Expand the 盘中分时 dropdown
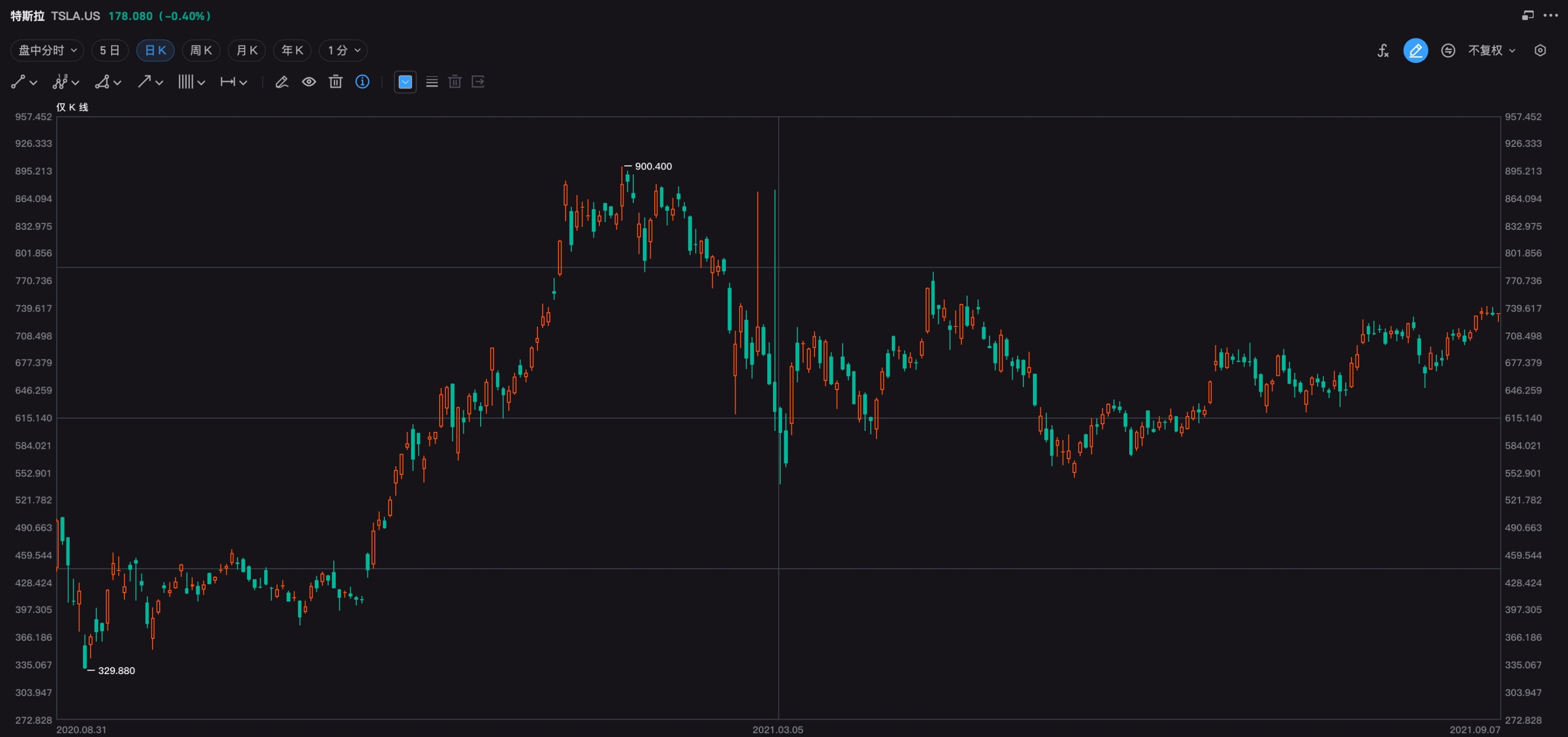Screen dimensions: 1568x737 (48, 51)
